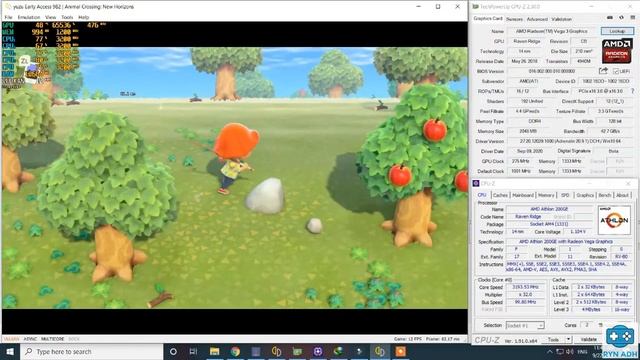640x360 pixels.
Task: Click the Type here to search box
Action: point(92,351)
